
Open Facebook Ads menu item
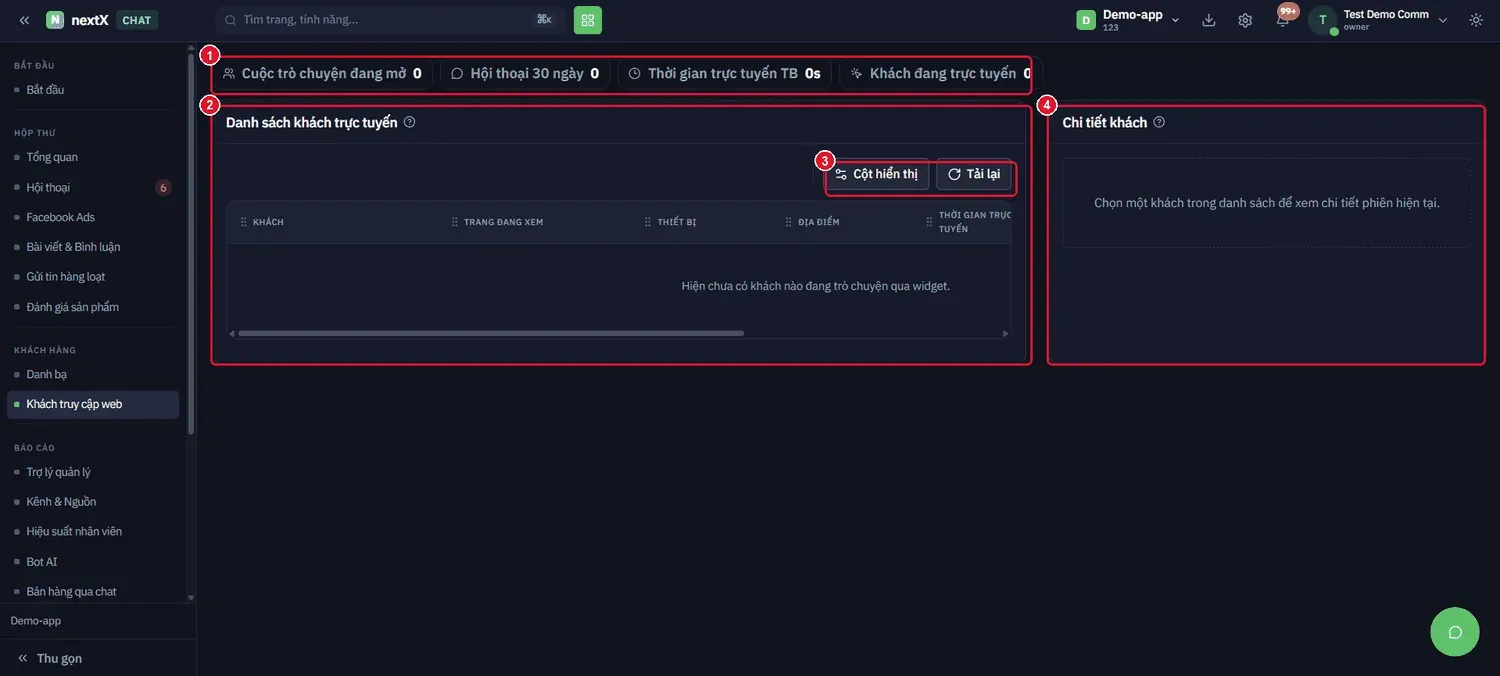coord(93,217)
